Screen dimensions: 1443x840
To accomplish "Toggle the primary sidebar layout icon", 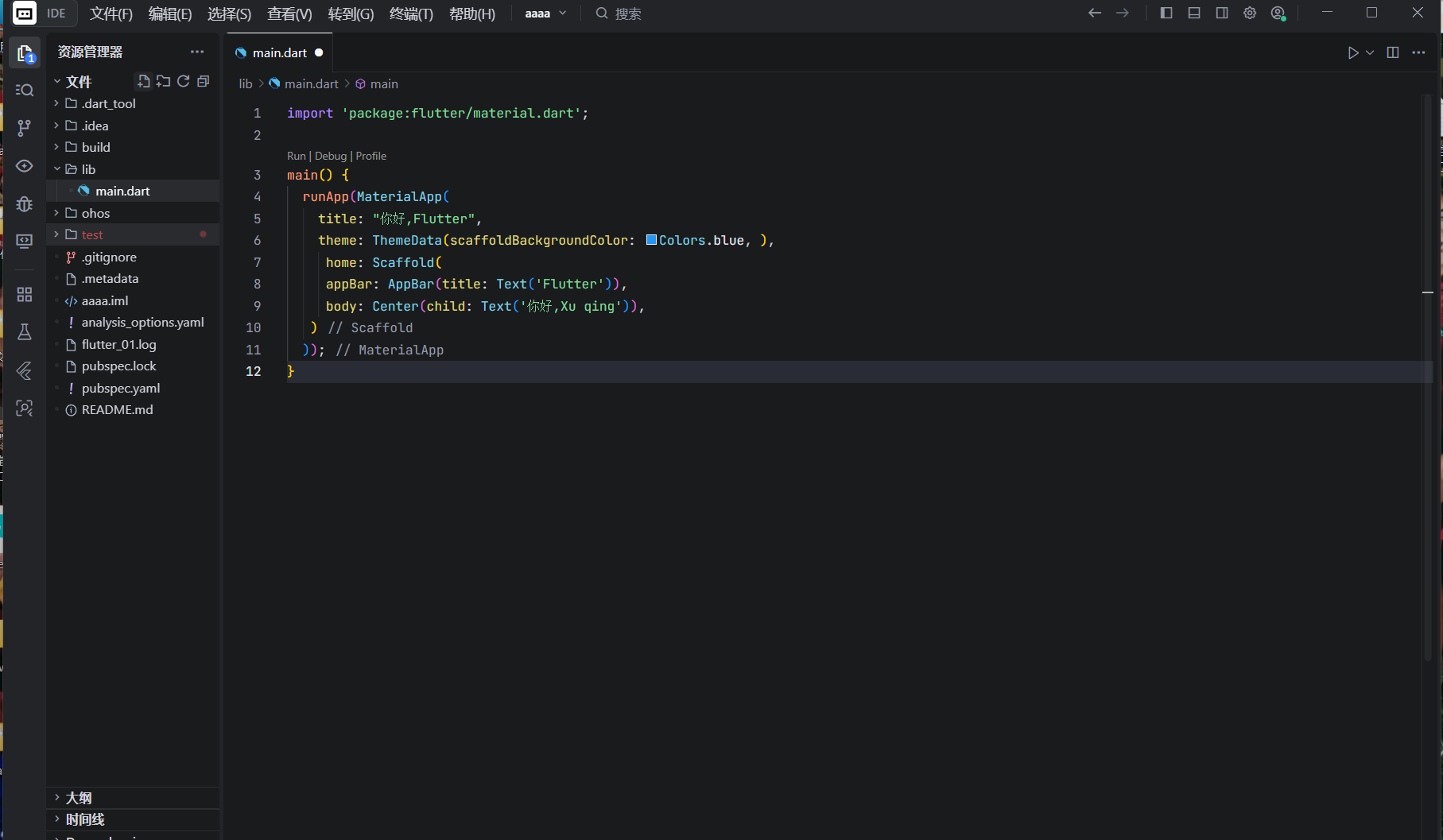I will point(1166,13).
